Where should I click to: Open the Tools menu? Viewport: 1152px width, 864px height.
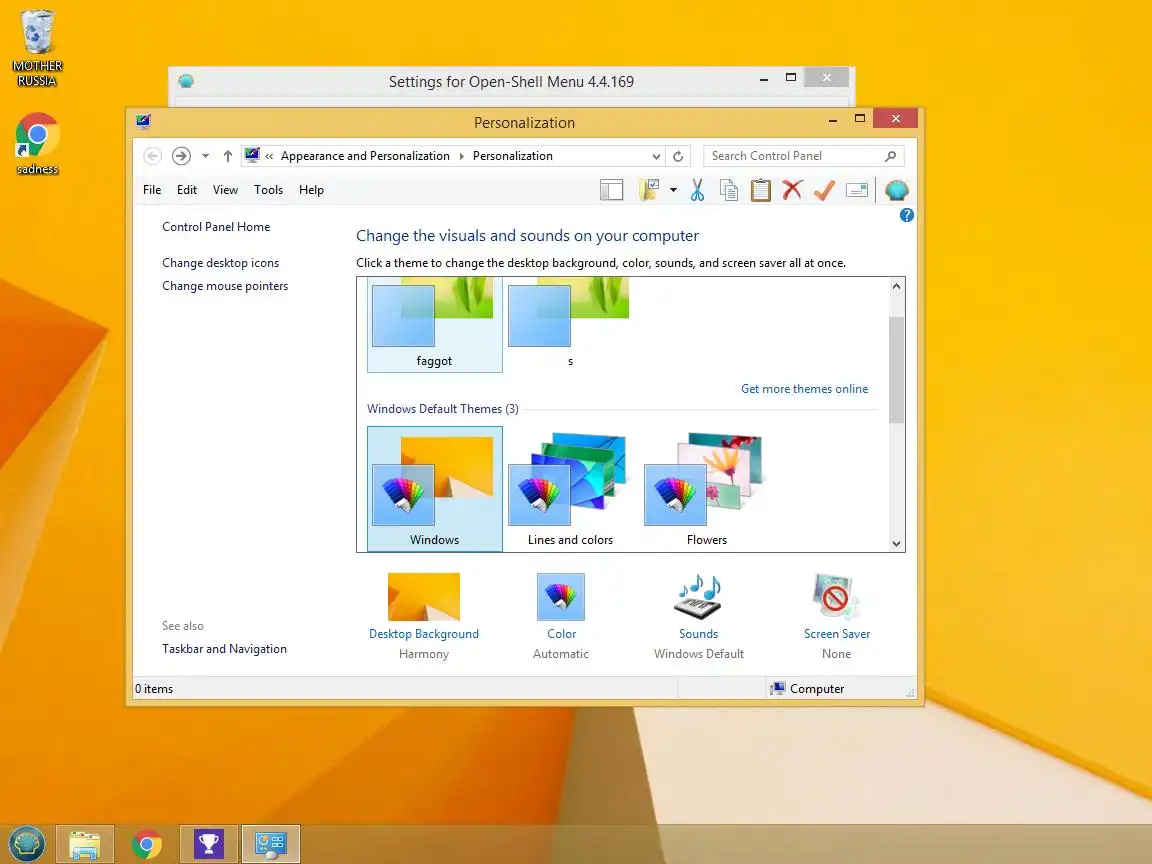click(x=268, y=190)
